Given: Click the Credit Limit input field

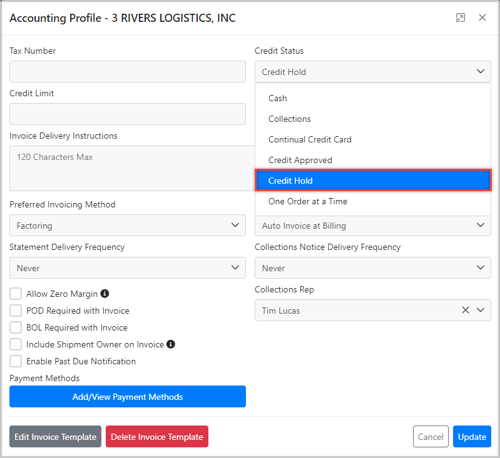Looking at the screenshot, I should [x=127, y=114].
